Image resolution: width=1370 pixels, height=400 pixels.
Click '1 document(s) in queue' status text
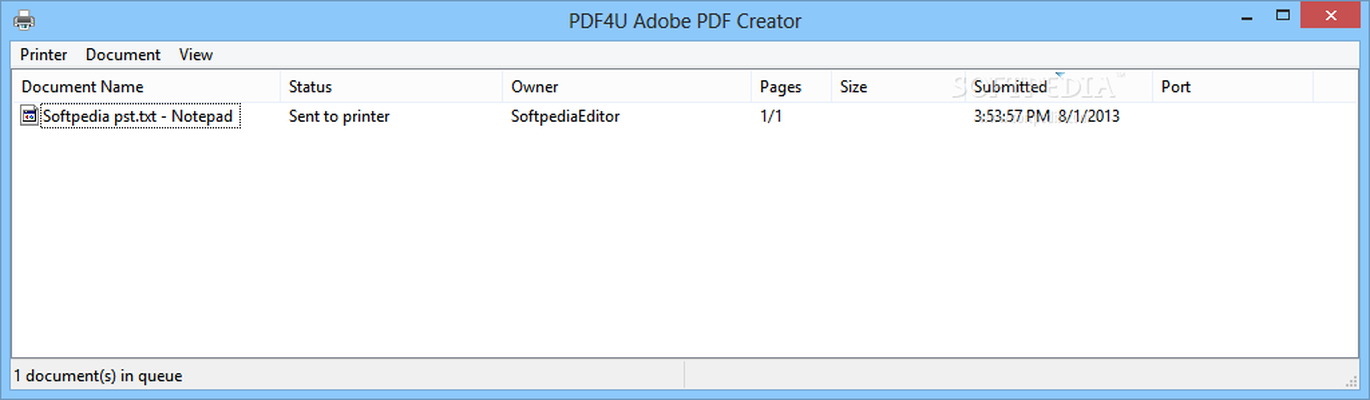(x=98, y=376)
